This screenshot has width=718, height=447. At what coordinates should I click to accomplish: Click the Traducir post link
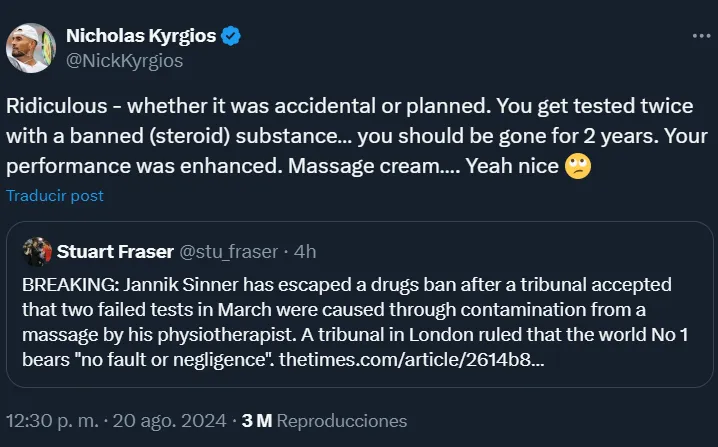pos(54,196)
